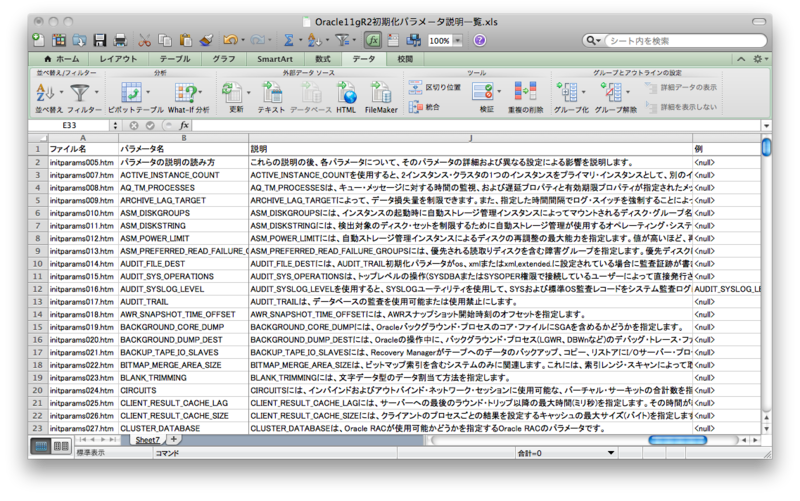The image size is (800, 501).
Task: Select cell ASM_DISKGROUPS
Action: [x=184, y=213]
